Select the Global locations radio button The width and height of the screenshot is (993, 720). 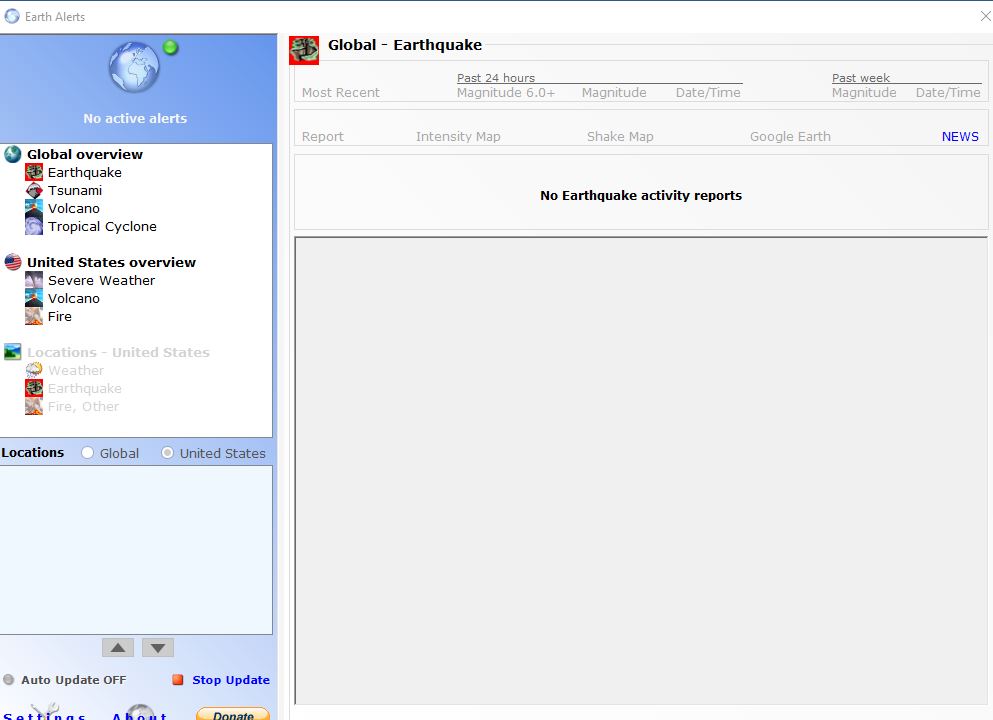tap(87, 453)
